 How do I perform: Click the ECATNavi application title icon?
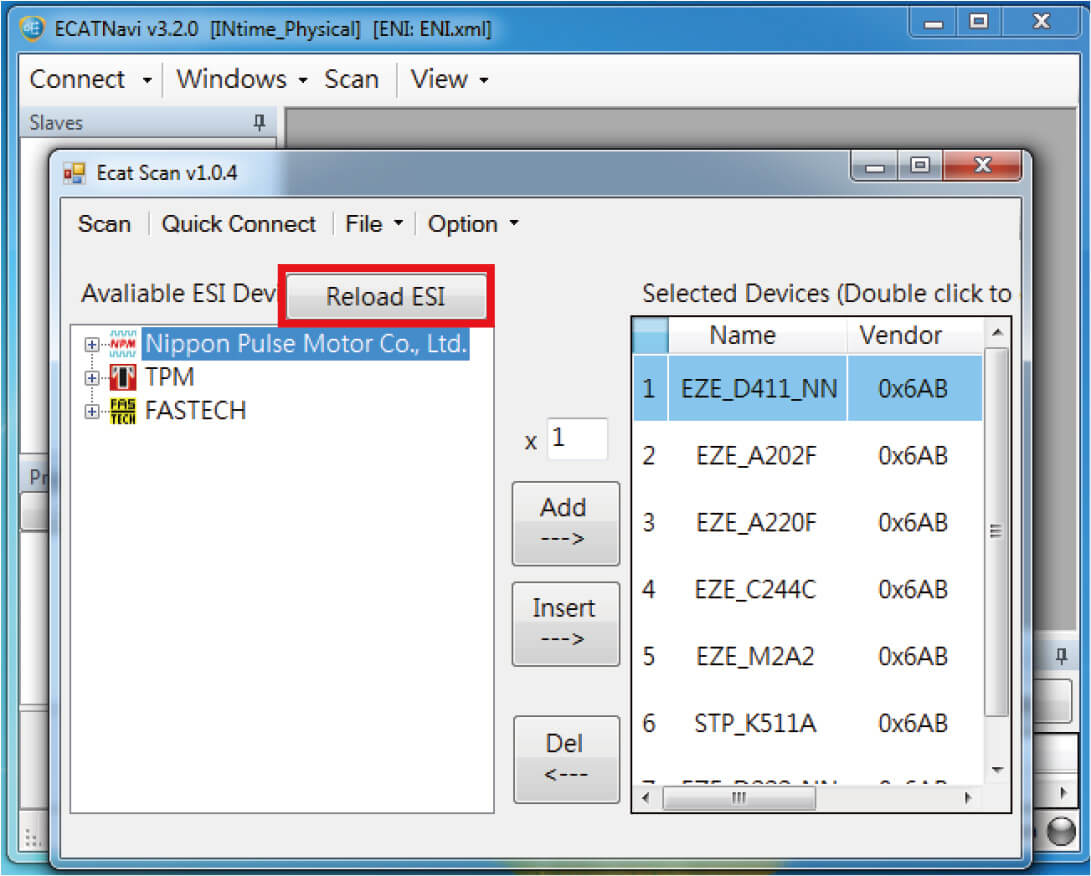point(32,29)
